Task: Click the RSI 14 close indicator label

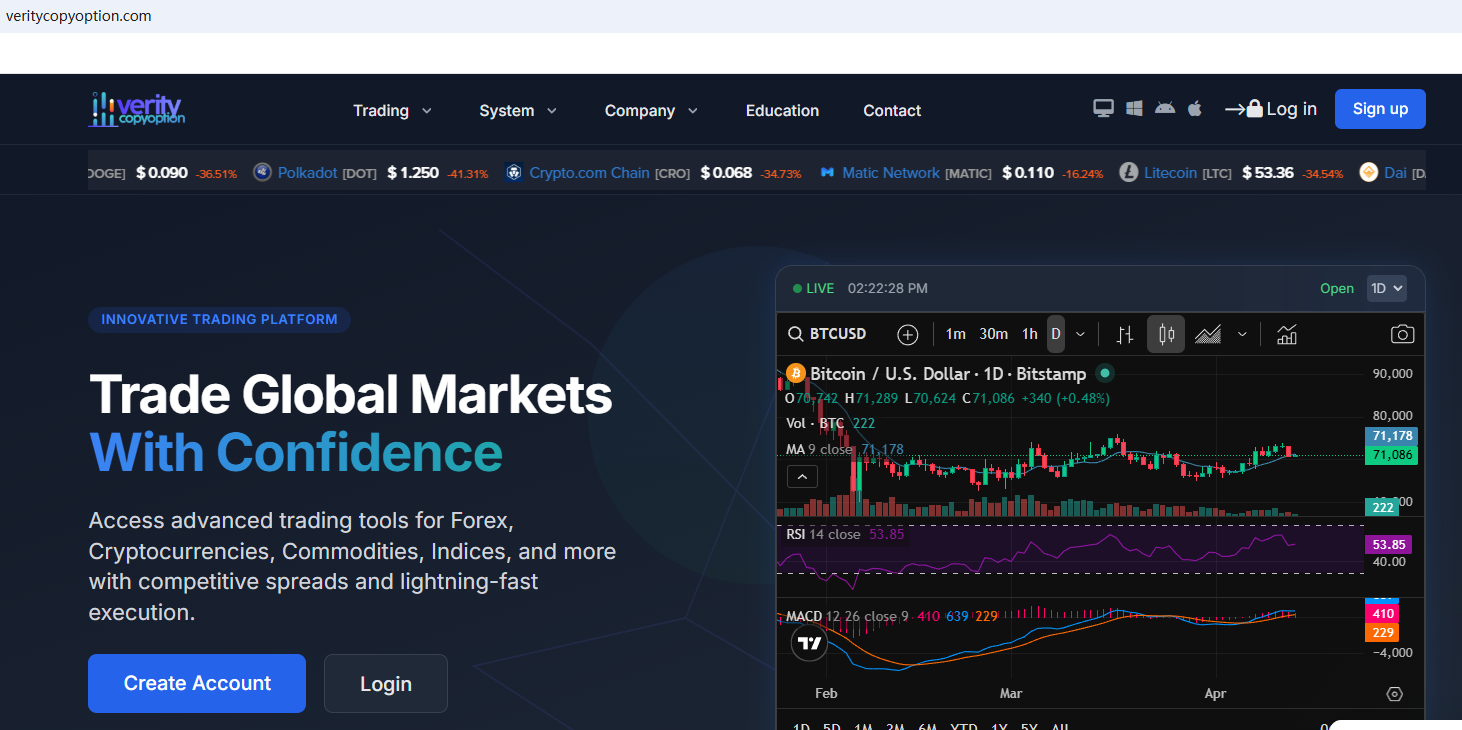Action: click(823, 534)
